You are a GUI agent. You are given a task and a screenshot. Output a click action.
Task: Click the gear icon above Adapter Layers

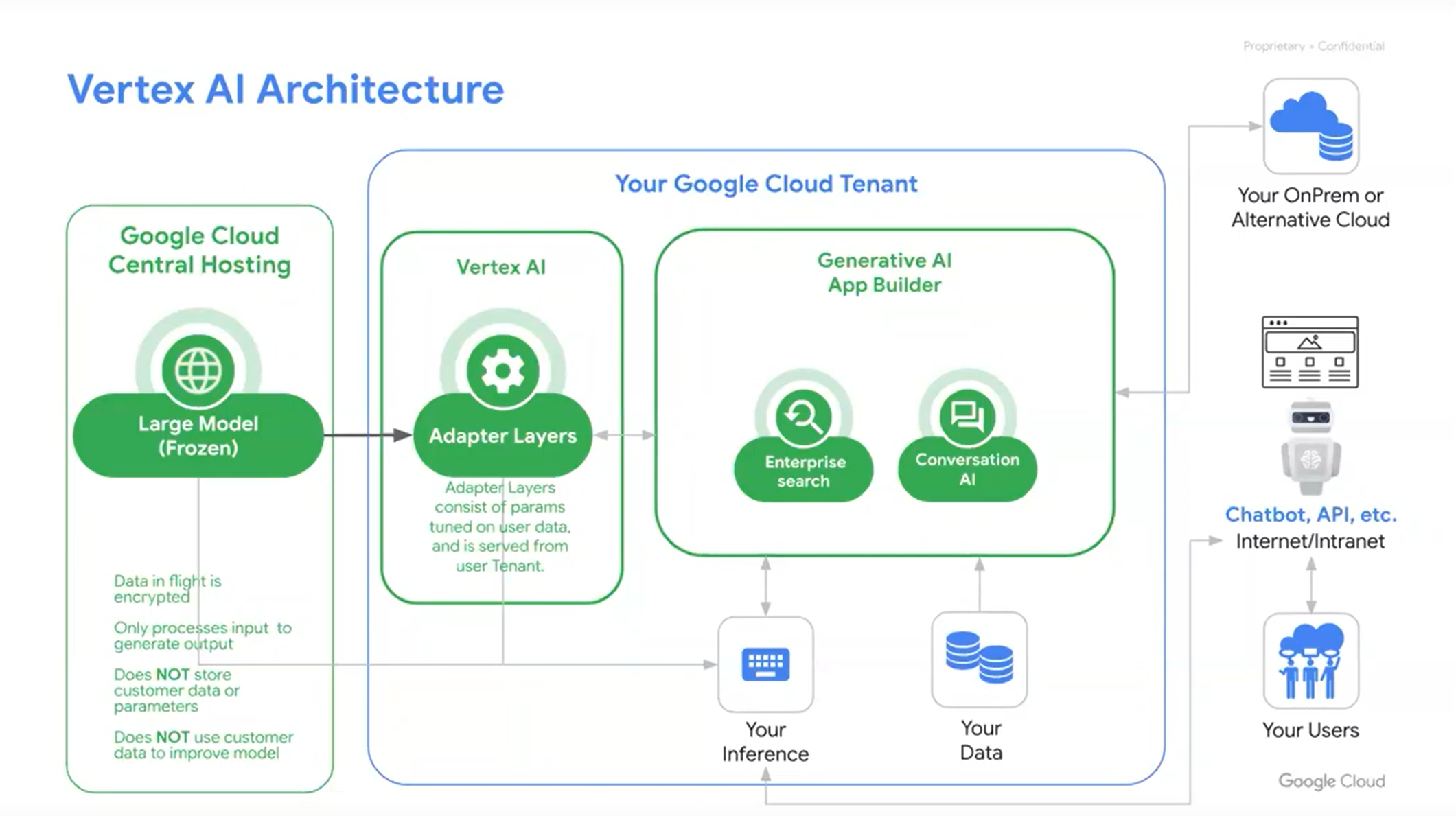502,371
